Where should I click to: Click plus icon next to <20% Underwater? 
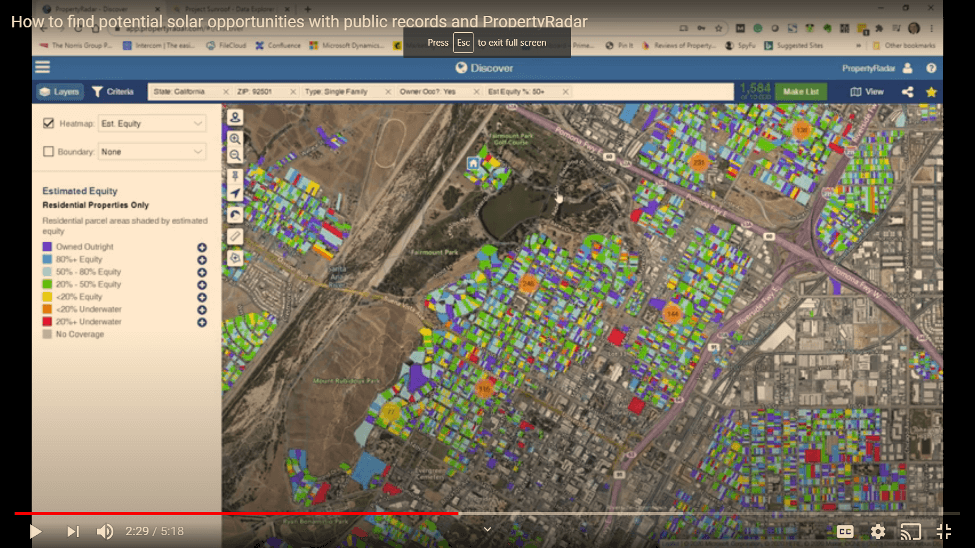pos(202,310)
